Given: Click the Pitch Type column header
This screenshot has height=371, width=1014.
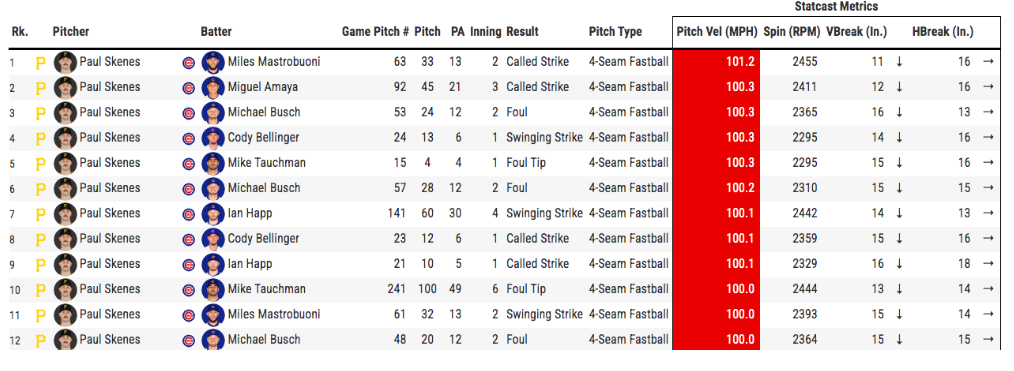Looking at the screenshot, I should tap(615, 32).
